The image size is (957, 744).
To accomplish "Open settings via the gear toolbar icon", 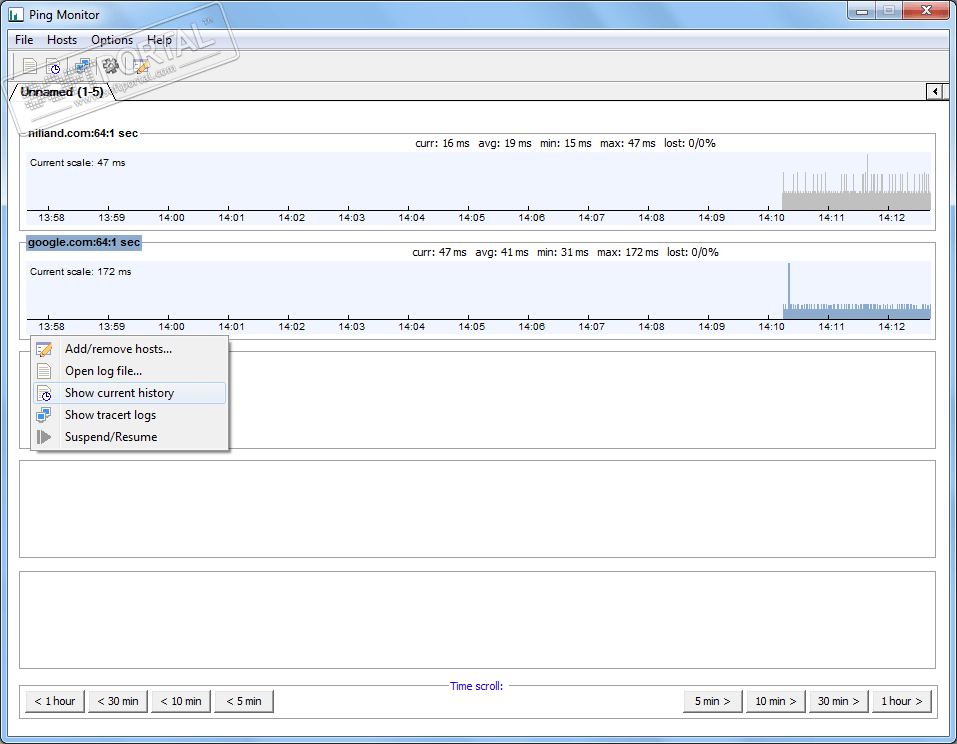I will coord(110,65).
